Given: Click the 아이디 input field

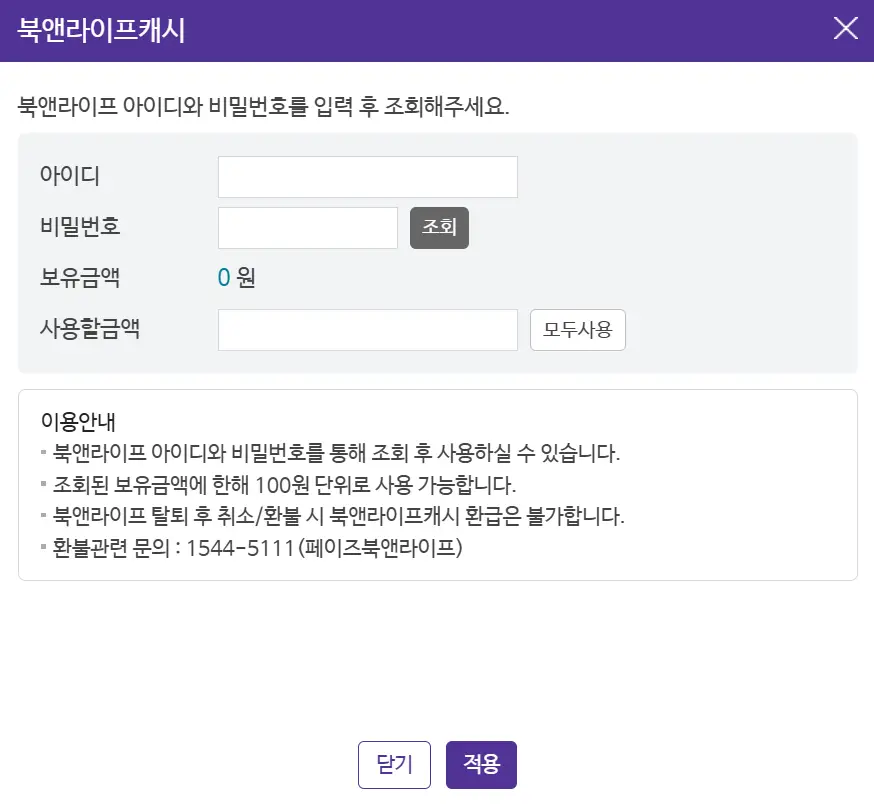Looking at the screenshot, I should [x=368, y=177].
